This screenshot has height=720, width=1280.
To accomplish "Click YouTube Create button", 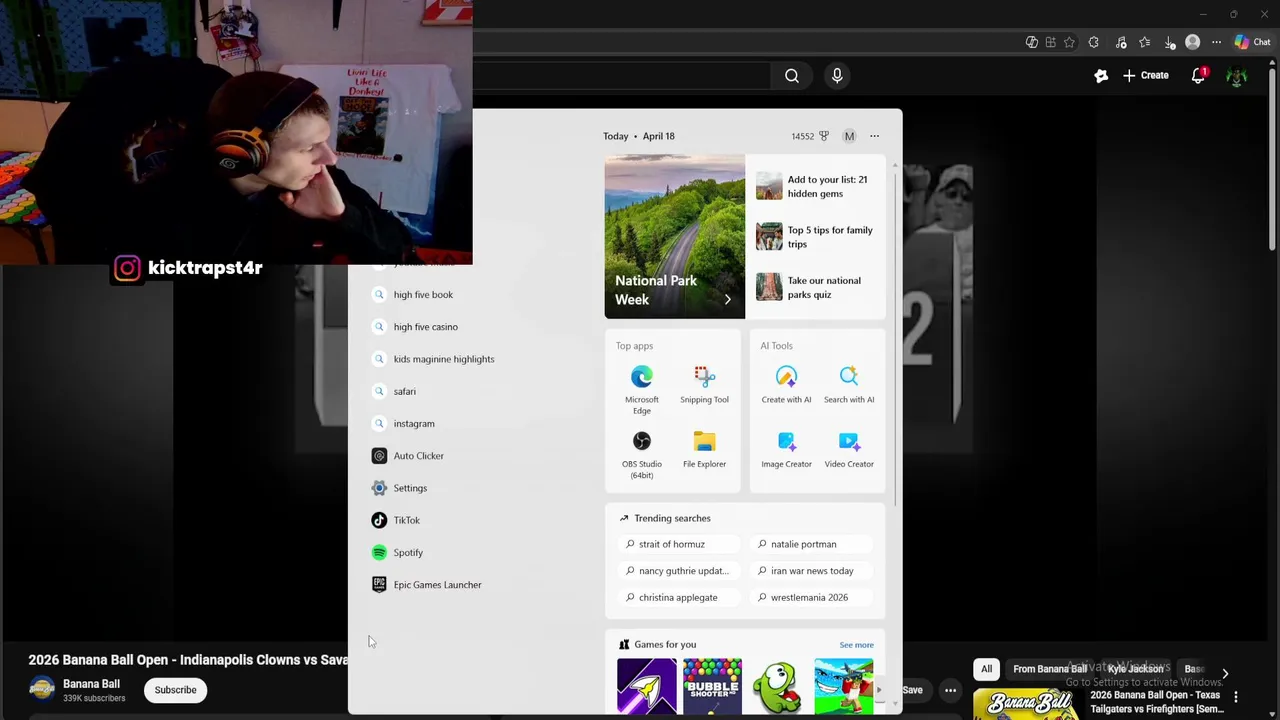I will (1145, 75).
